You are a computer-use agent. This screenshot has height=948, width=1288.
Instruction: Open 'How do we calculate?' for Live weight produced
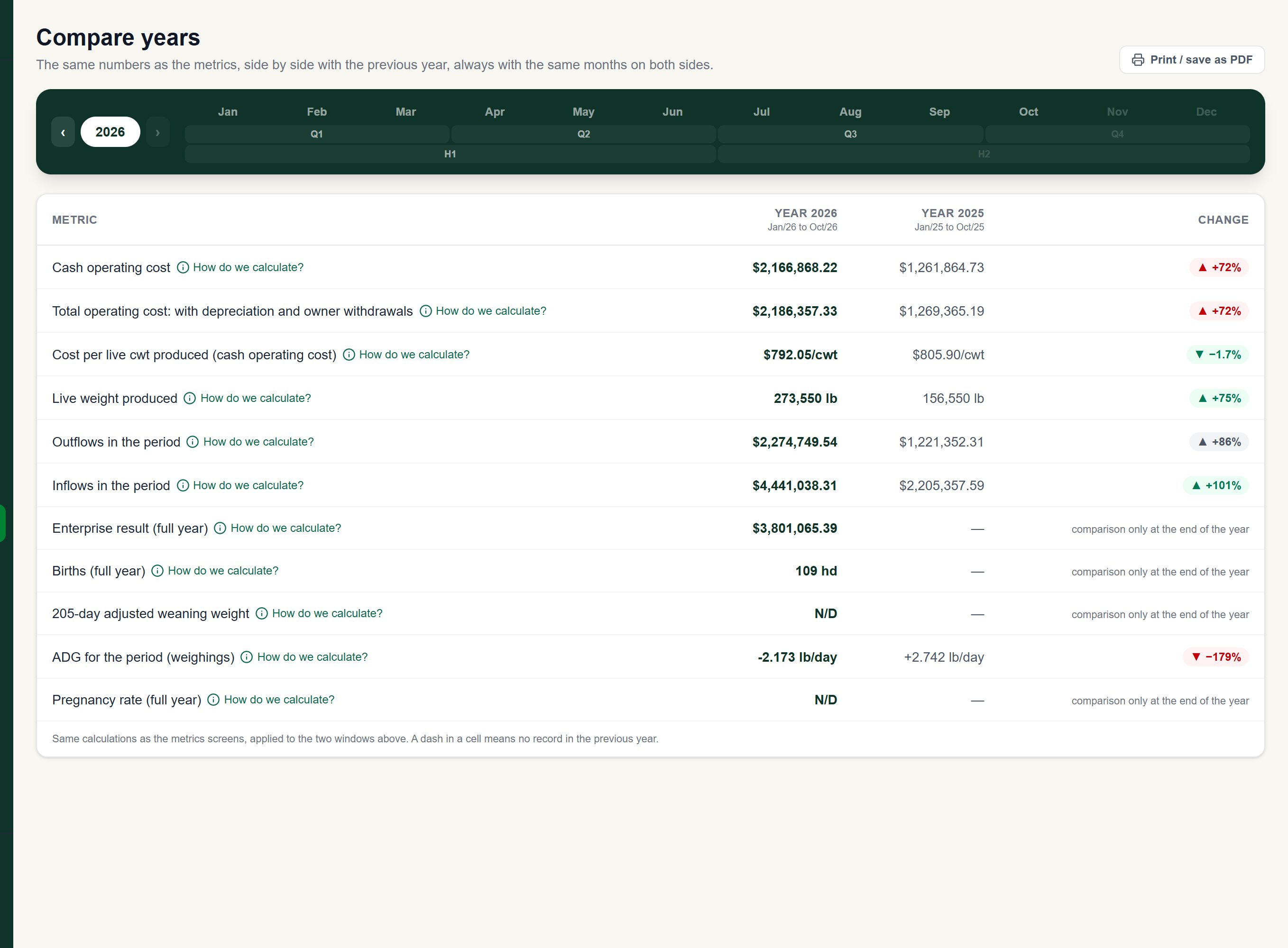[x=256, y=398]
